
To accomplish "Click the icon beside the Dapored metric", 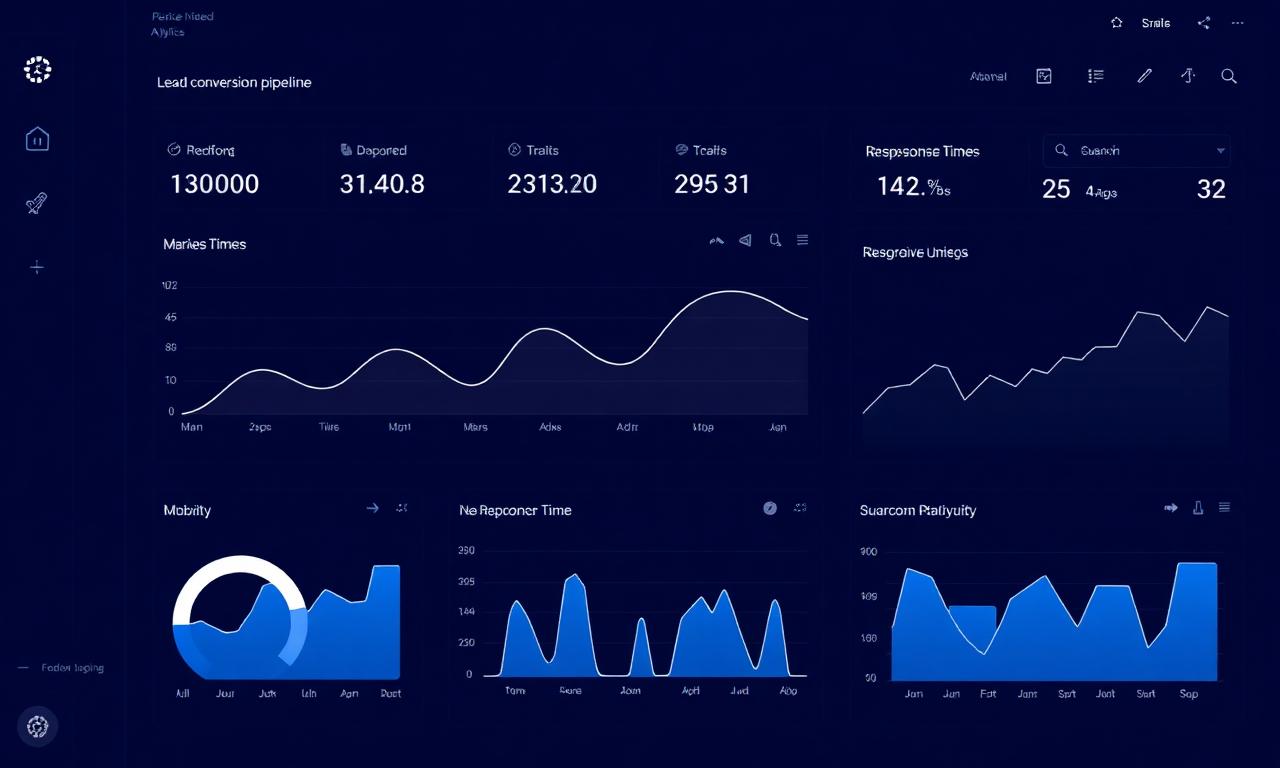I will (346, 150).
